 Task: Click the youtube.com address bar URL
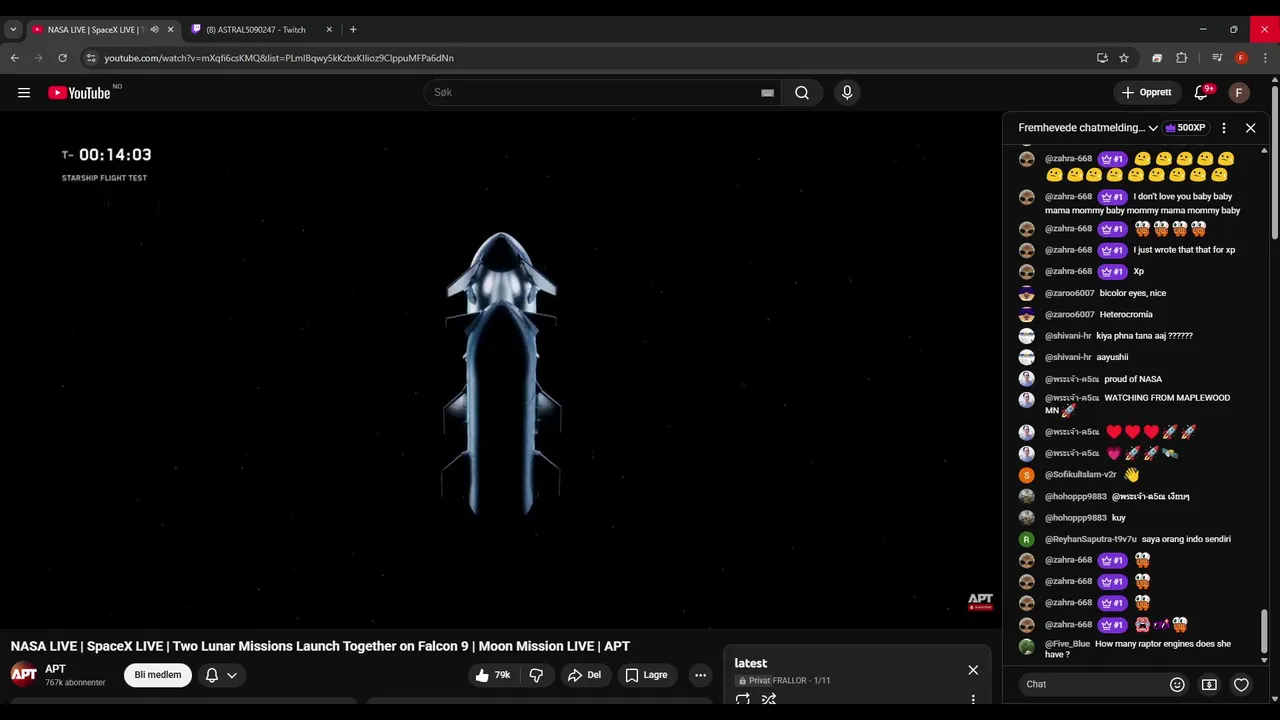coord(279,58)
